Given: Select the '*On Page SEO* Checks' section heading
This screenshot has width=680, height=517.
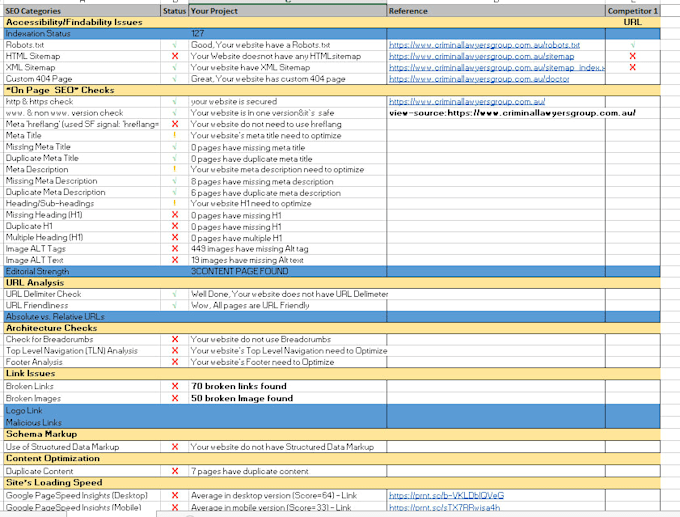Looking at the screenshot, I should [60, 90].
